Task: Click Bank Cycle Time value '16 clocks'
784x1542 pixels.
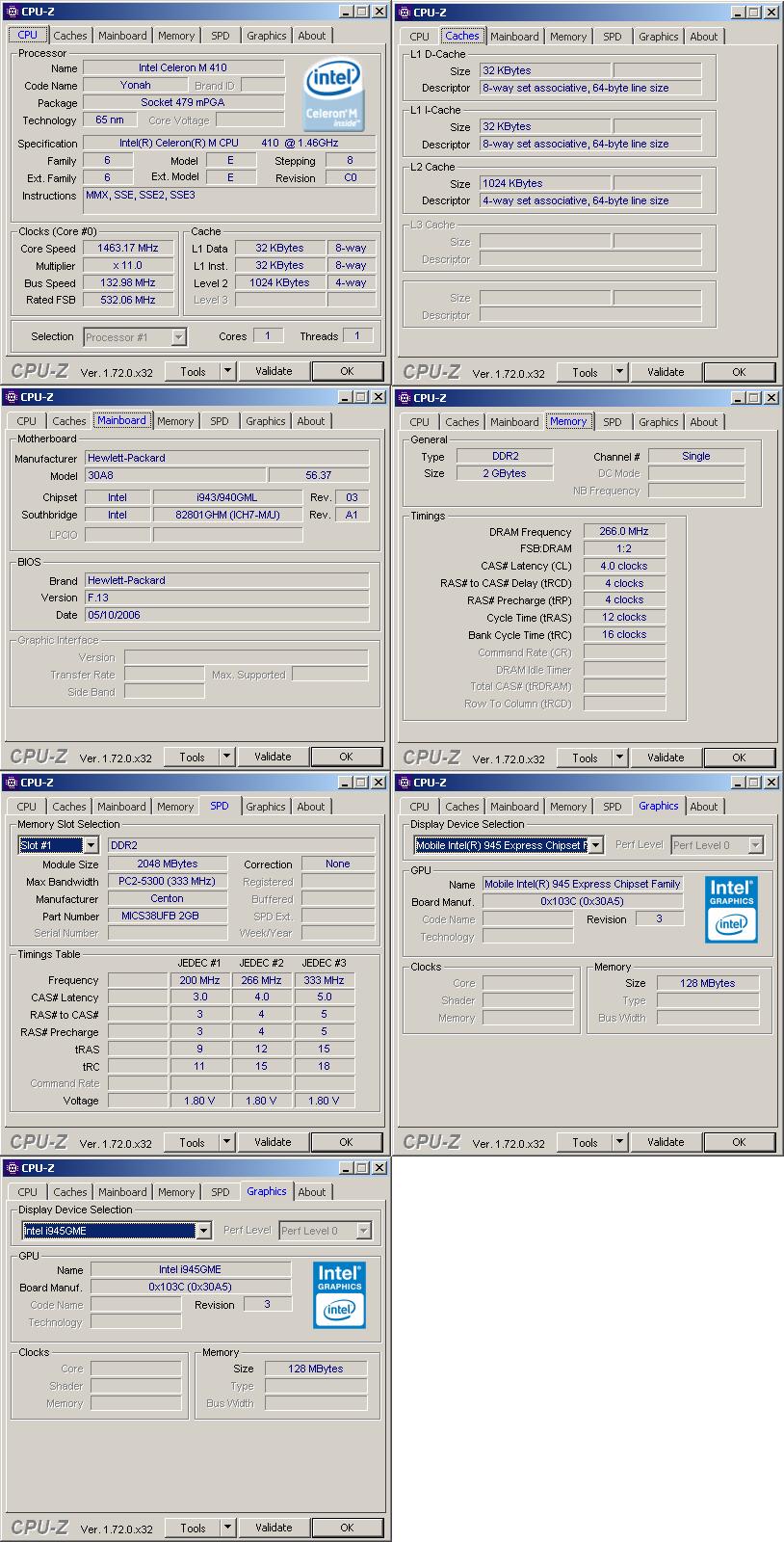Action: pos(624,634)
